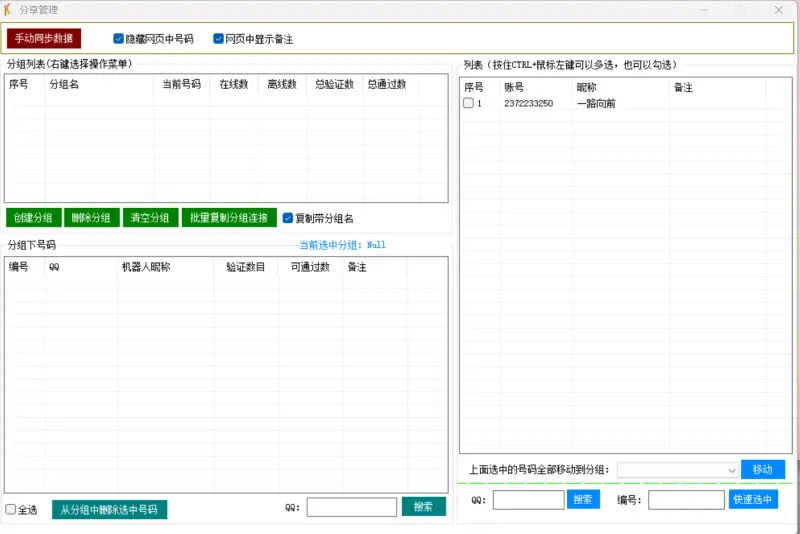This screenshot has width=800, height=534.
Task: Click the 手动同步数据 button
Action: click(x=44, y=38)
